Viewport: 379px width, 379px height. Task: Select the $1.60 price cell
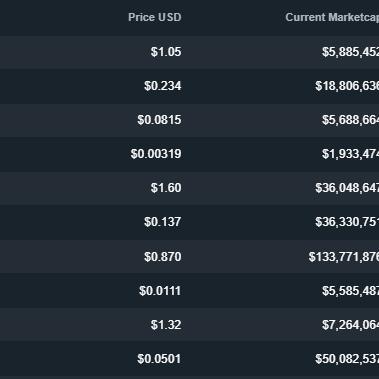[x=166, y=188]
